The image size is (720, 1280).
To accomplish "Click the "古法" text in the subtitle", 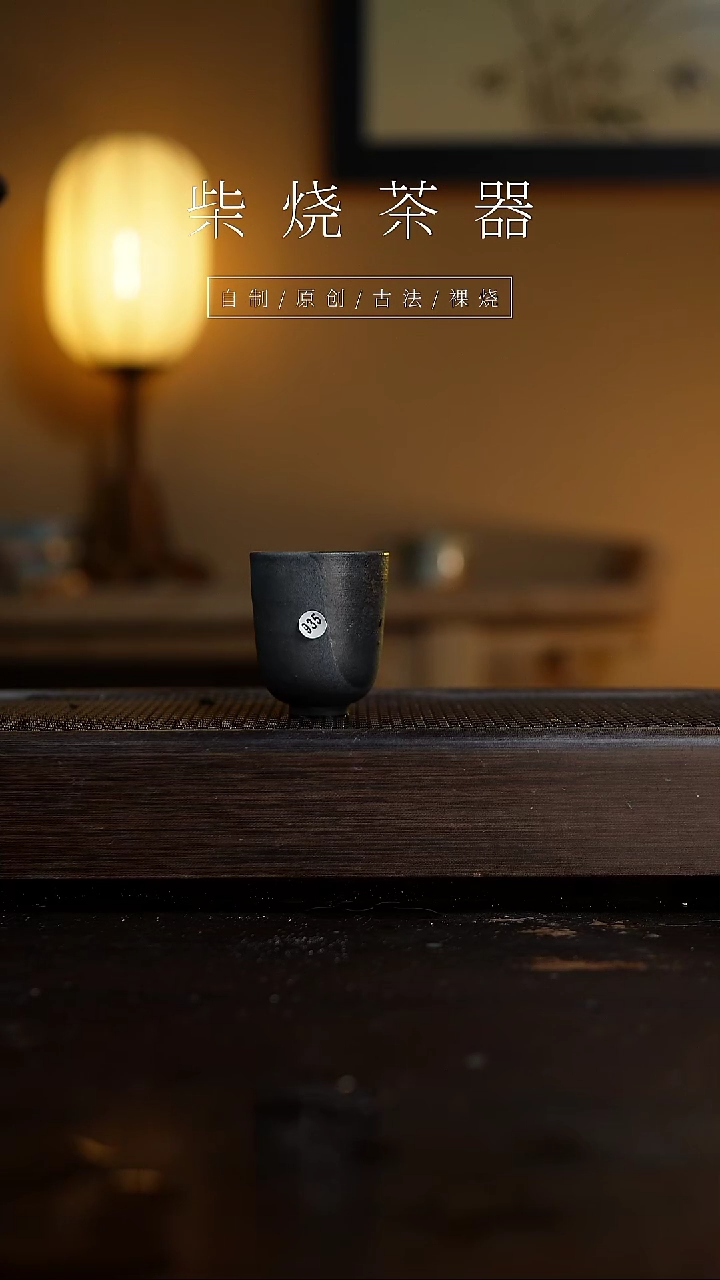I will click(397, 298).
